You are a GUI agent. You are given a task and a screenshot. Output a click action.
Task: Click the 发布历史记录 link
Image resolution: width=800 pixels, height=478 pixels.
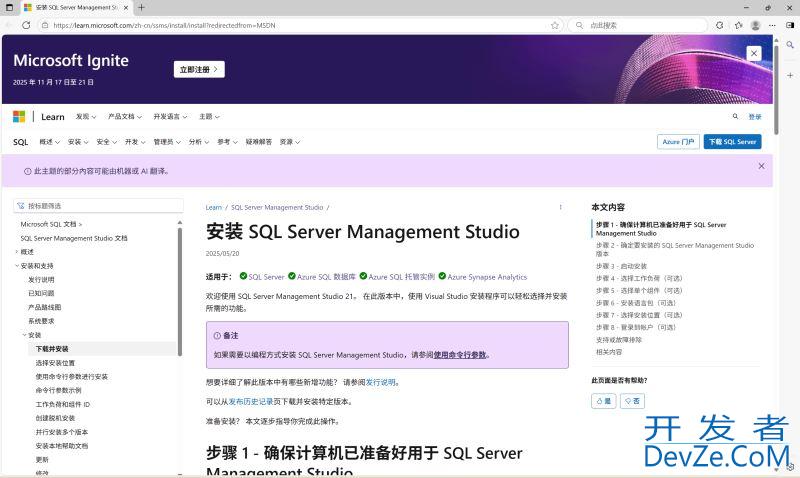click(251, 401)
